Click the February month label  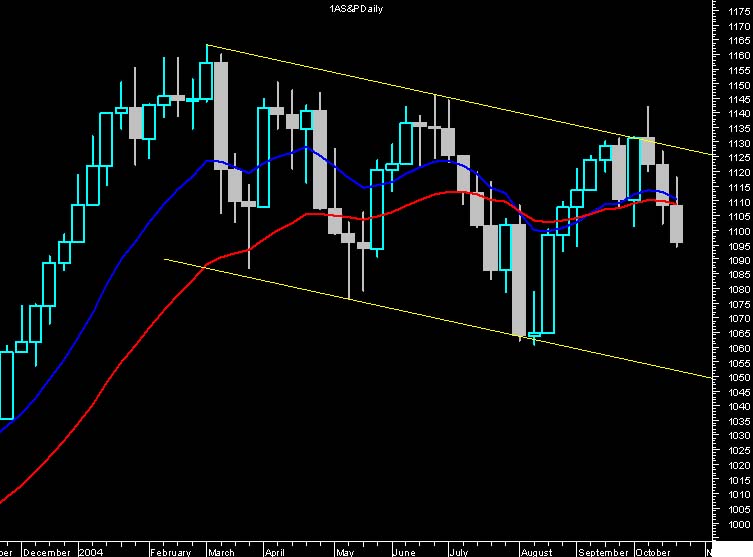coord(171,552)
